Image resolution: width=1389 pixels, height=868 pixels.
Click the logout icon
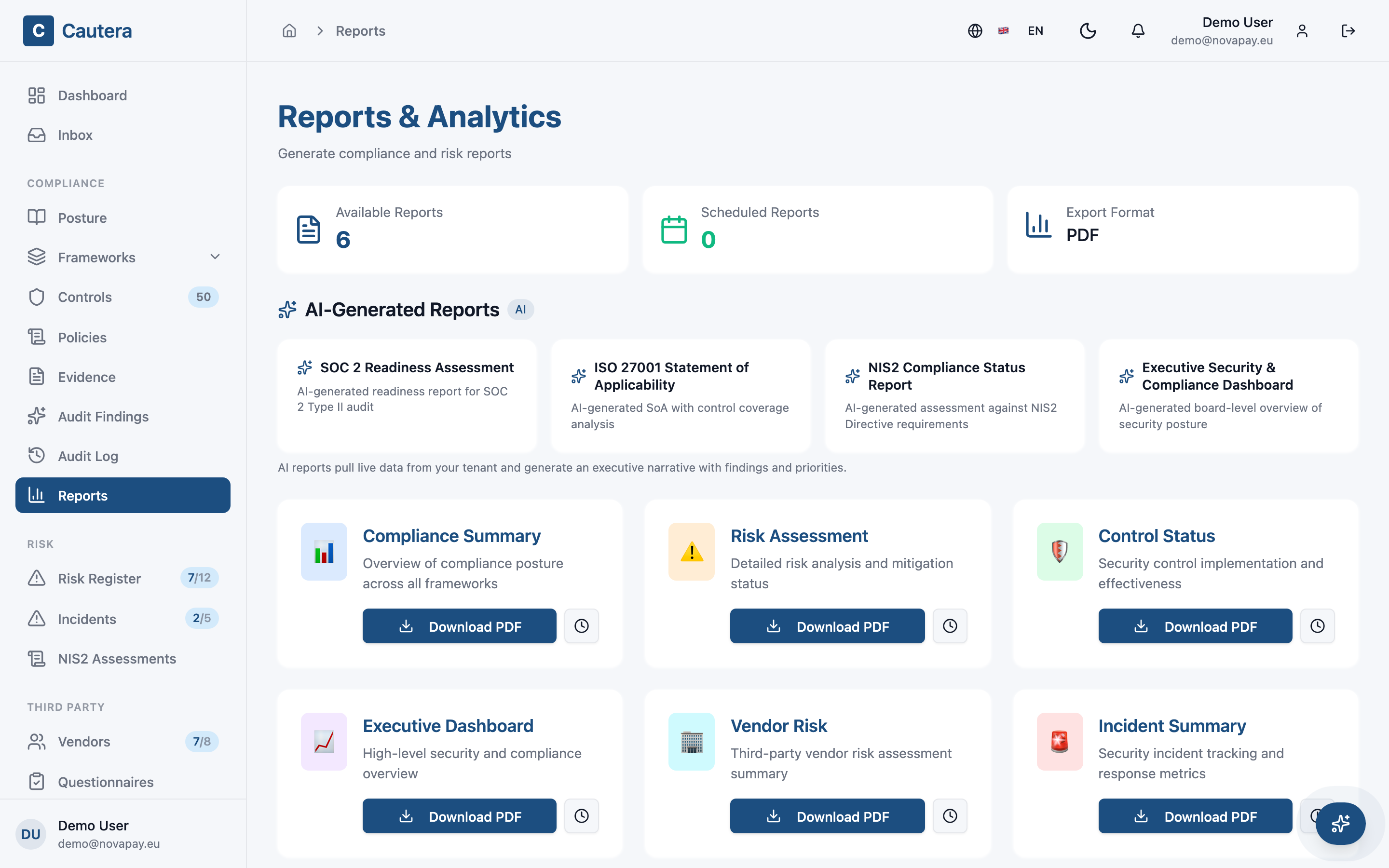[1348, 30]
